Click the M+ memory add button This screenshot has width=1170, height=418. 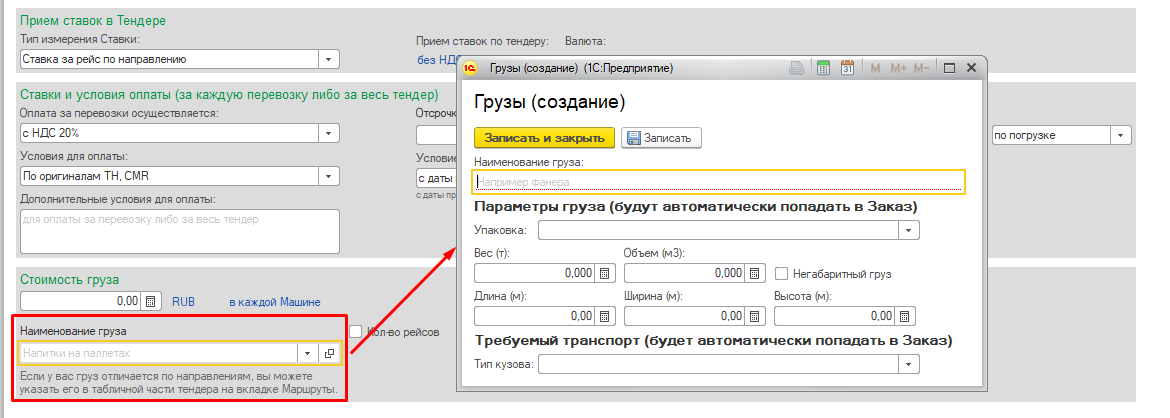pos(898,68)
